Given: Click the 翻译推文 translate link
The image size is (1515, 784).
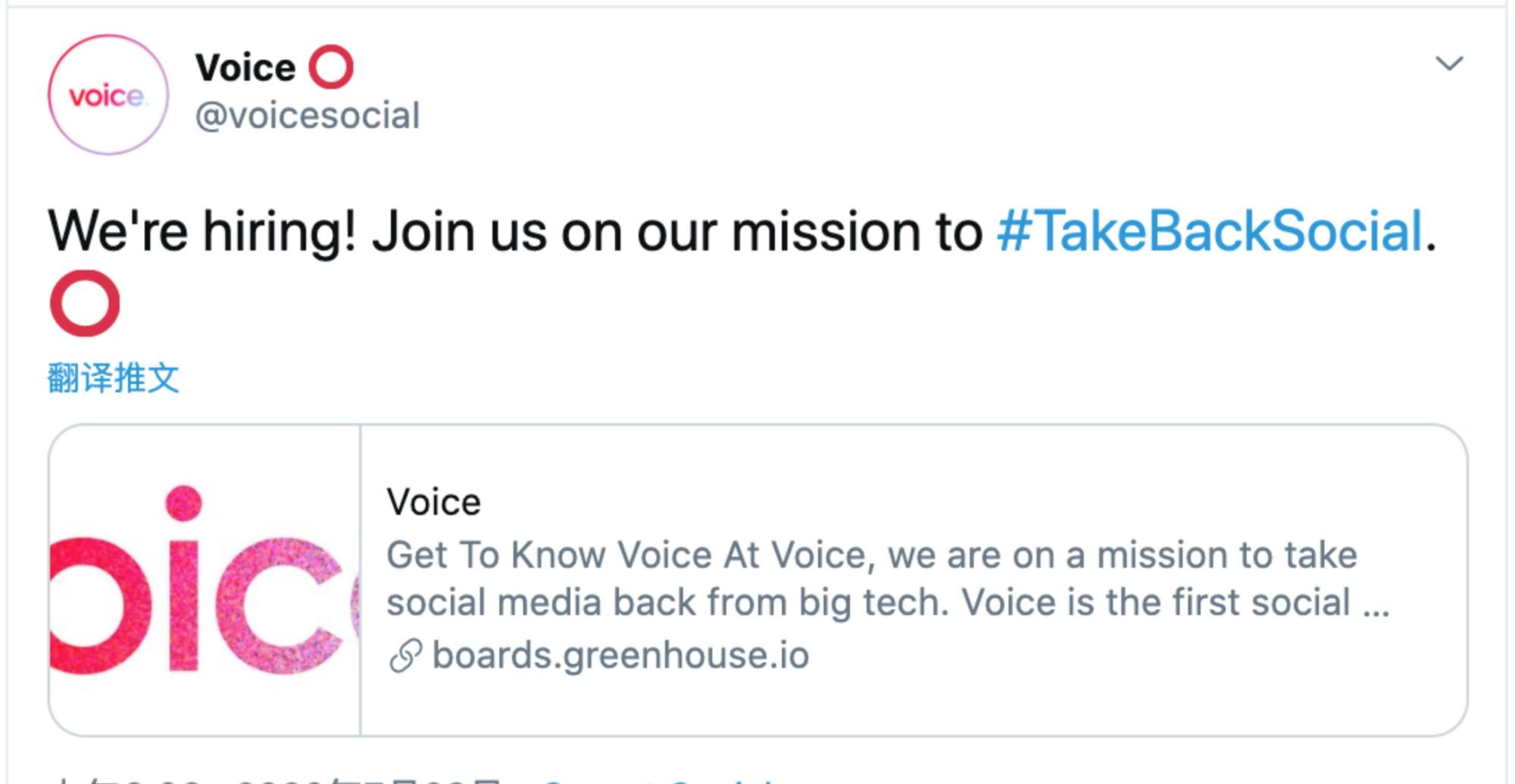Looking at the screenshot, I should (x=114, y=377).
